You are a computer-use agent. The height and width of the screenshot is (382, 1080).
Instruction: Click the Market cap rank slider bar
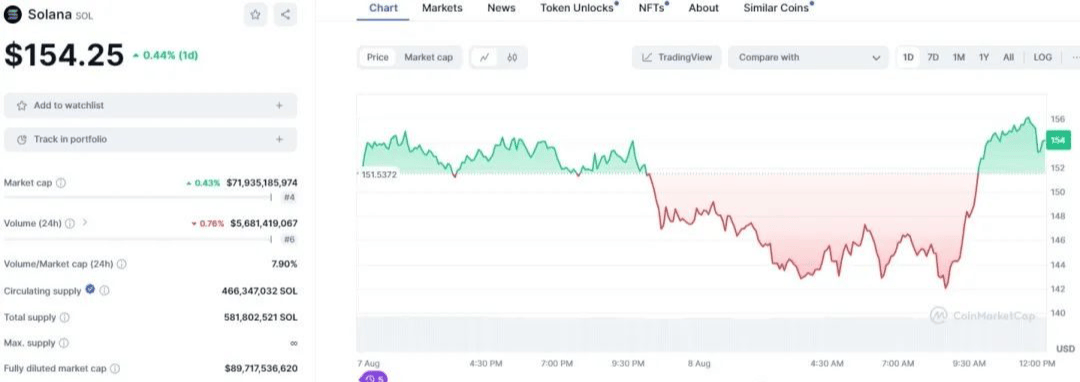138,197
